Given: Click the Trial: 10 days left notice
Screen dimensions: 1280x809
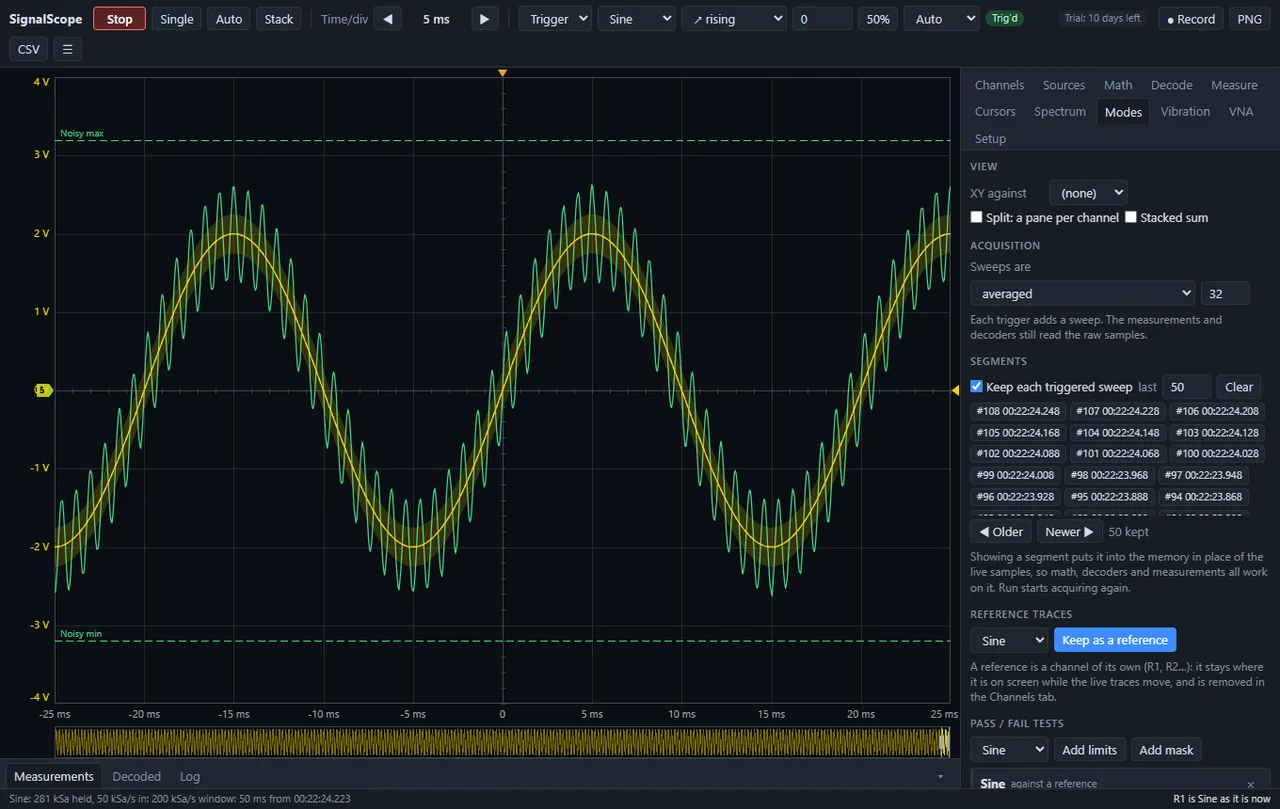Looking at the screenshot, I should 1102,18.
